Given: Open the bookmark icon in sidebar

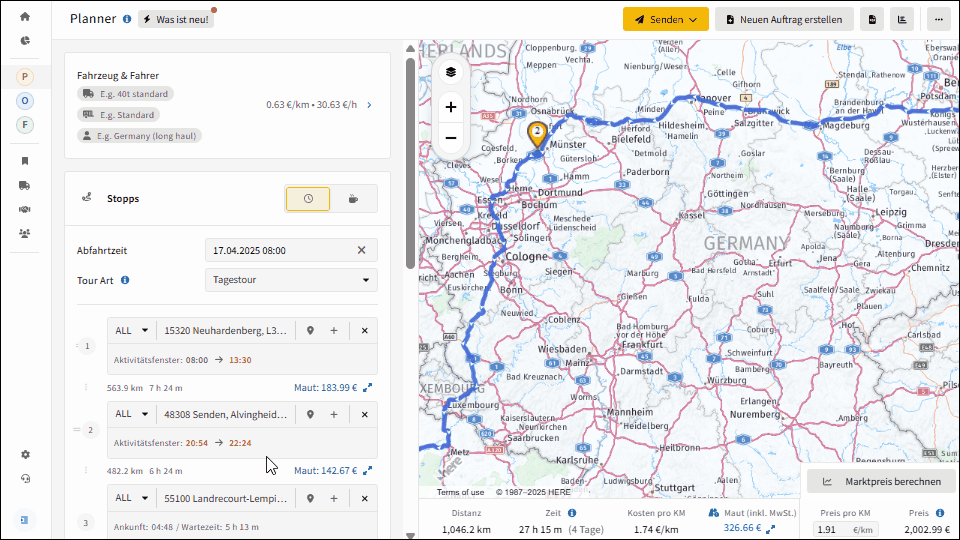Looking at the screenshot, I should pos(24,161).
